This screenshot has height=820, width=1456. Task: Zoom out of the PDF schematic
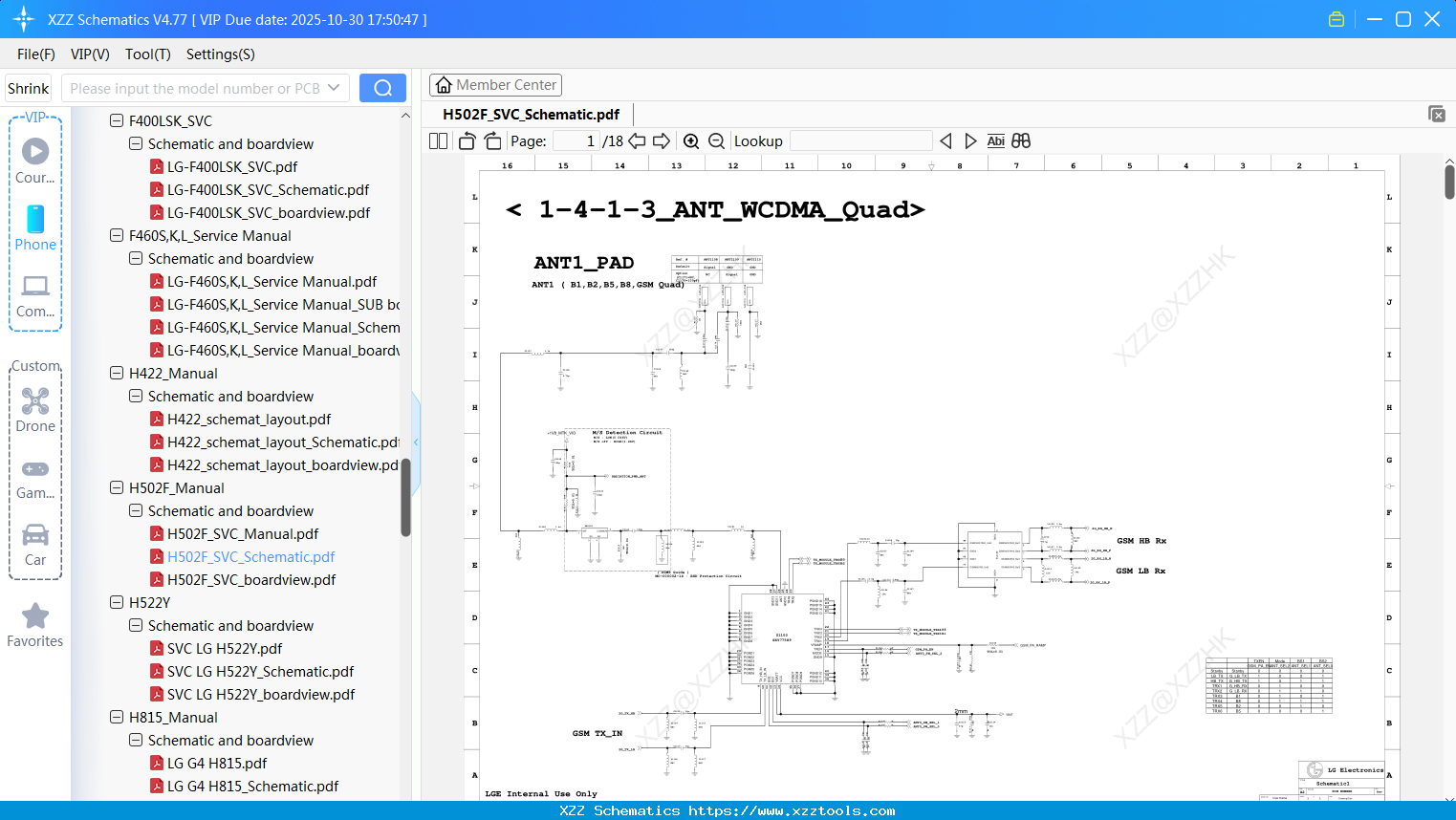[x=715, y=140]
